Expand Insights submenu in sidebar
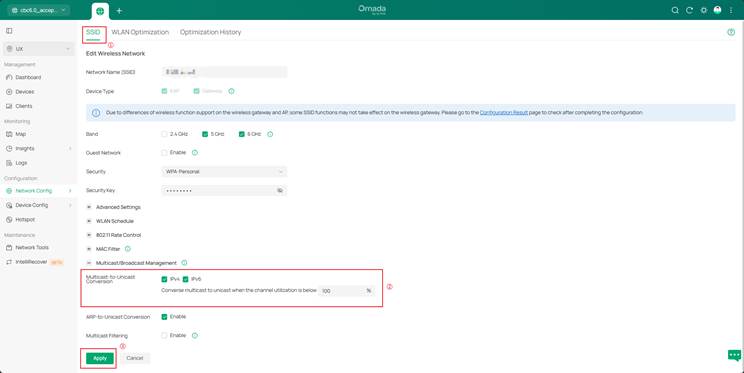 coord(70,149)
